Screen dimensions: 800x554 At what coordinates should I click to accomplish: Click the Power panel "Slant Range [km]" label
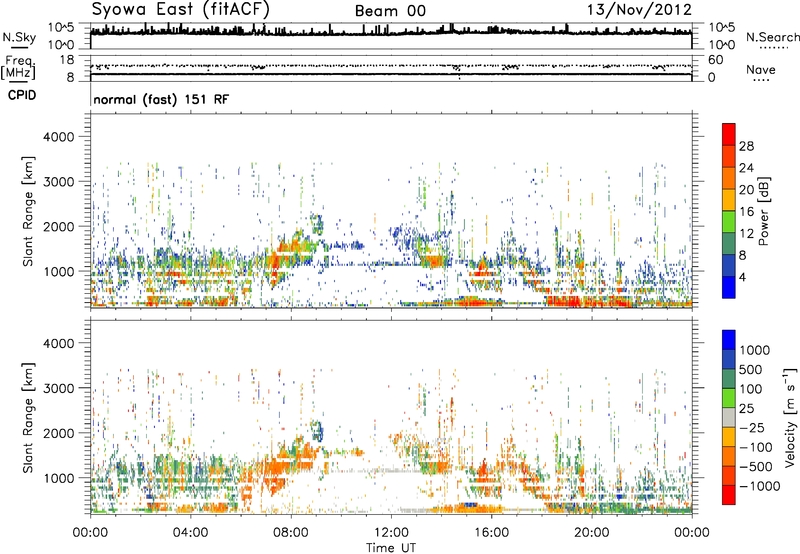click(27, 211)
